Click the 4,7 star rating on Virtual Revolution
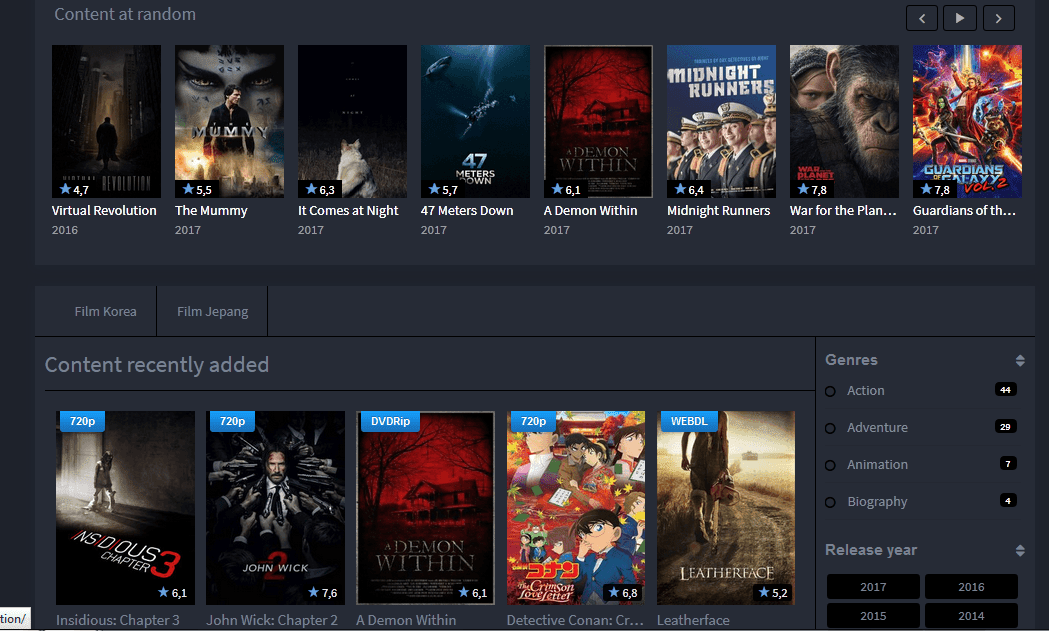Image resolution: width=1049 pixels, height=631 pixels. tap(74, 189)
